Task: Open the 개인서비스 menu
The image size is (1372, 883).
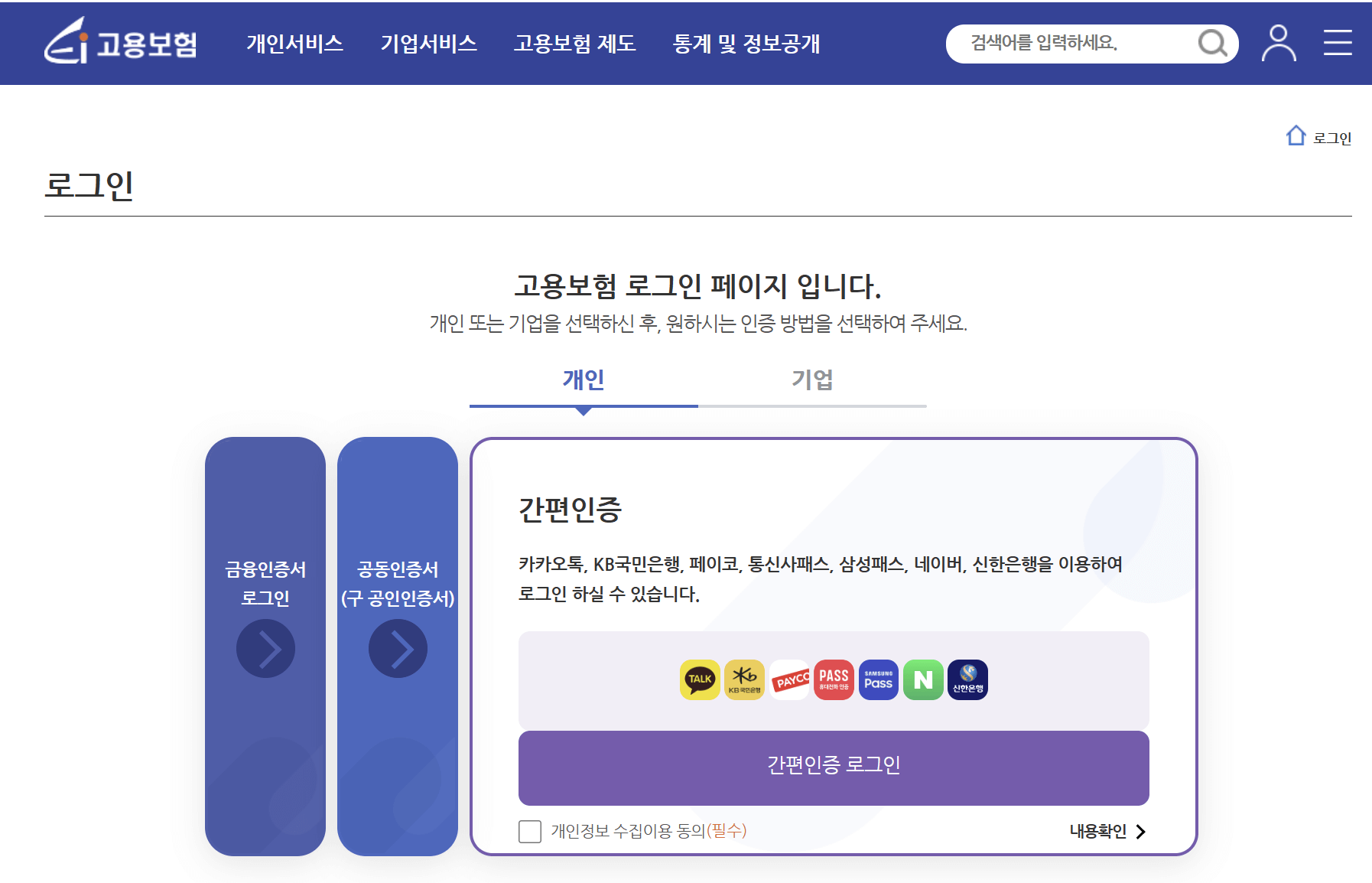Action: pos(295,44)
